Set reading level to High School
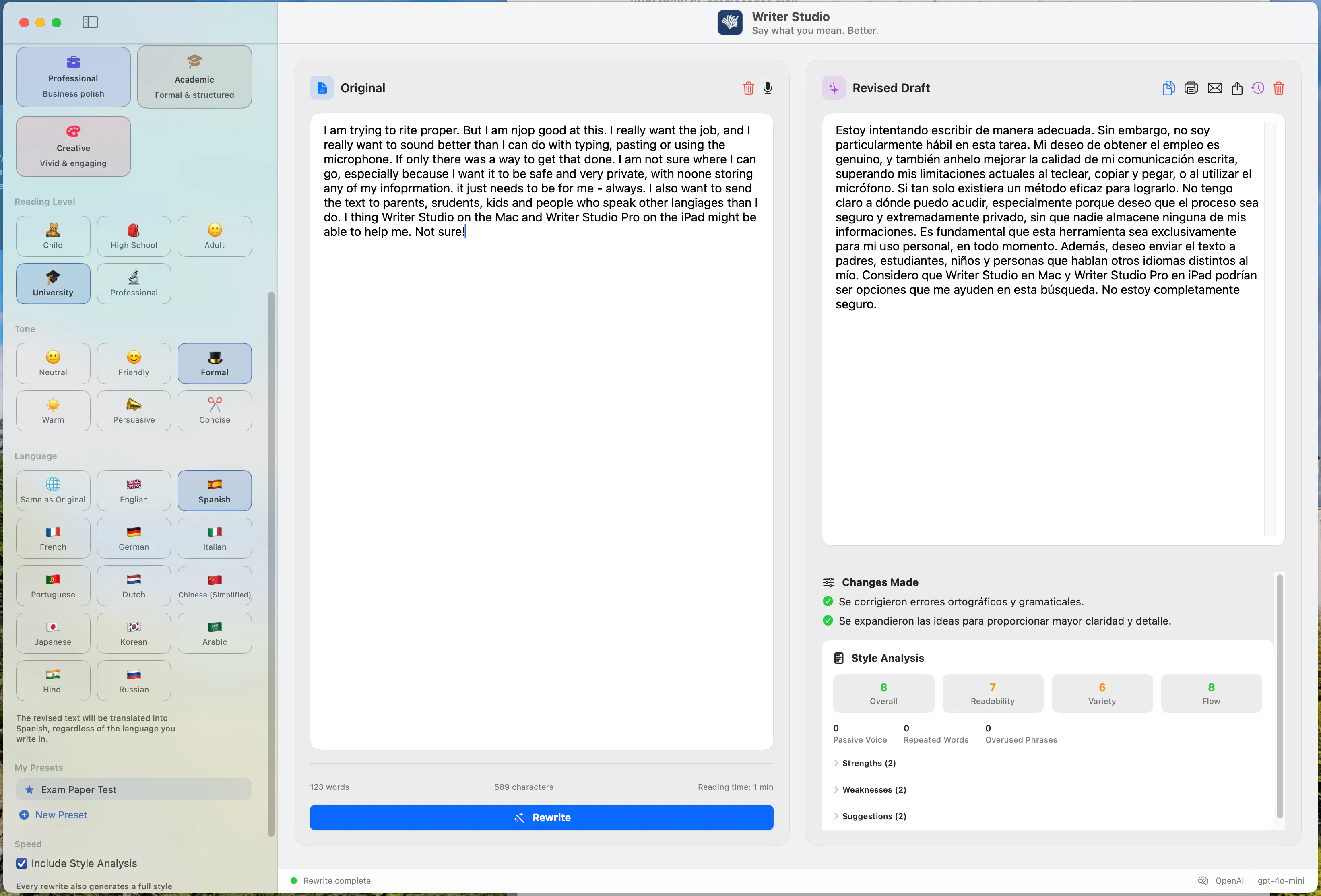The width and height of the screenshot is (1321, 896). pyautogui.click(x=134, y=236)
